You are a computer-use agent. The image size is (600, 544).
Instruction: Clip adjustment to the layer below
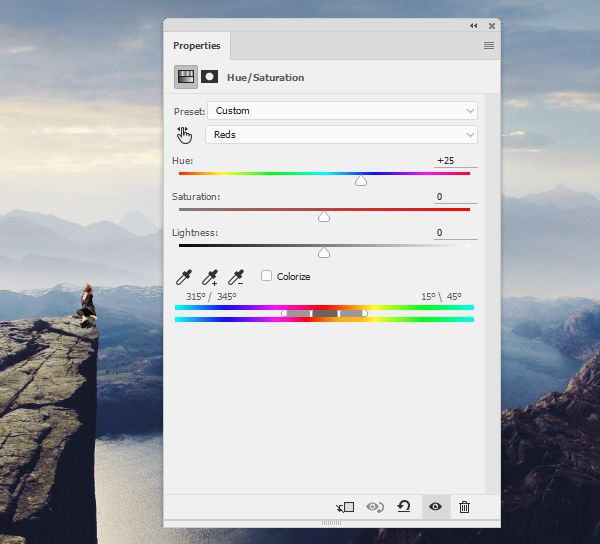click(x=345, y=507)
